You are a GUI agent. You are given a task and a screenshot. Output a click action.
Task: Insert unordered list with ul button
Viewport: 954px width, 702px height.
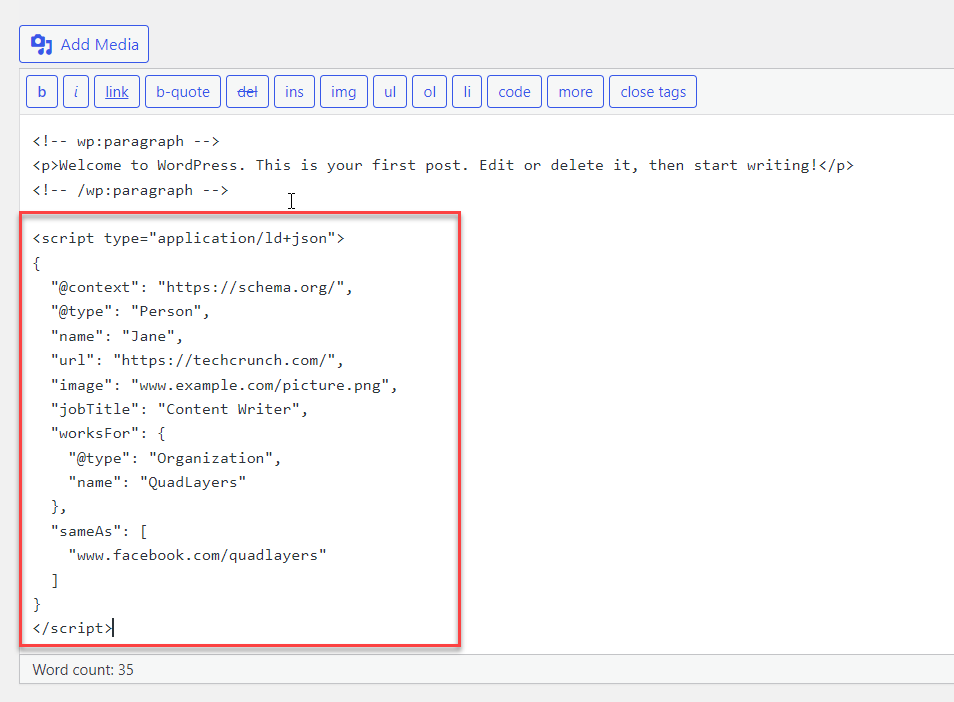point(390,92)
